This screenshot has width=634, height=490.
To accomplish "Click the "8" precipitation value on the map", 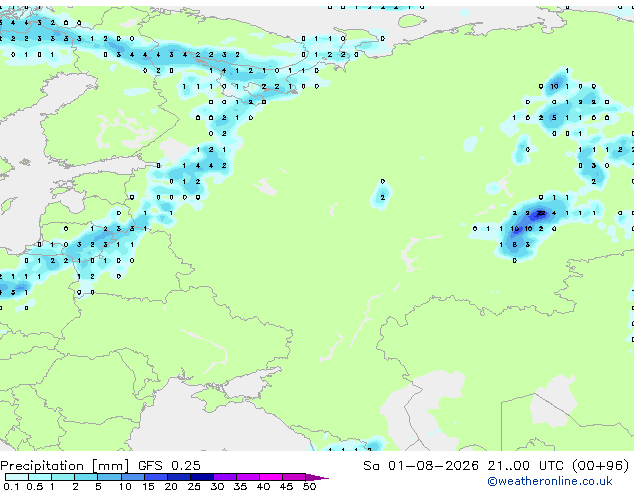I will click(x=514, y=245).
